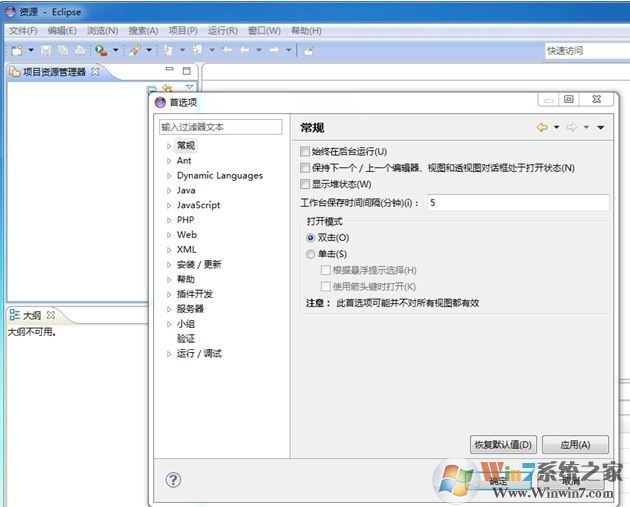Click the Pin Editor toolbar icon
Viewport: 630px width, 507px height.
tap(309, 51)
